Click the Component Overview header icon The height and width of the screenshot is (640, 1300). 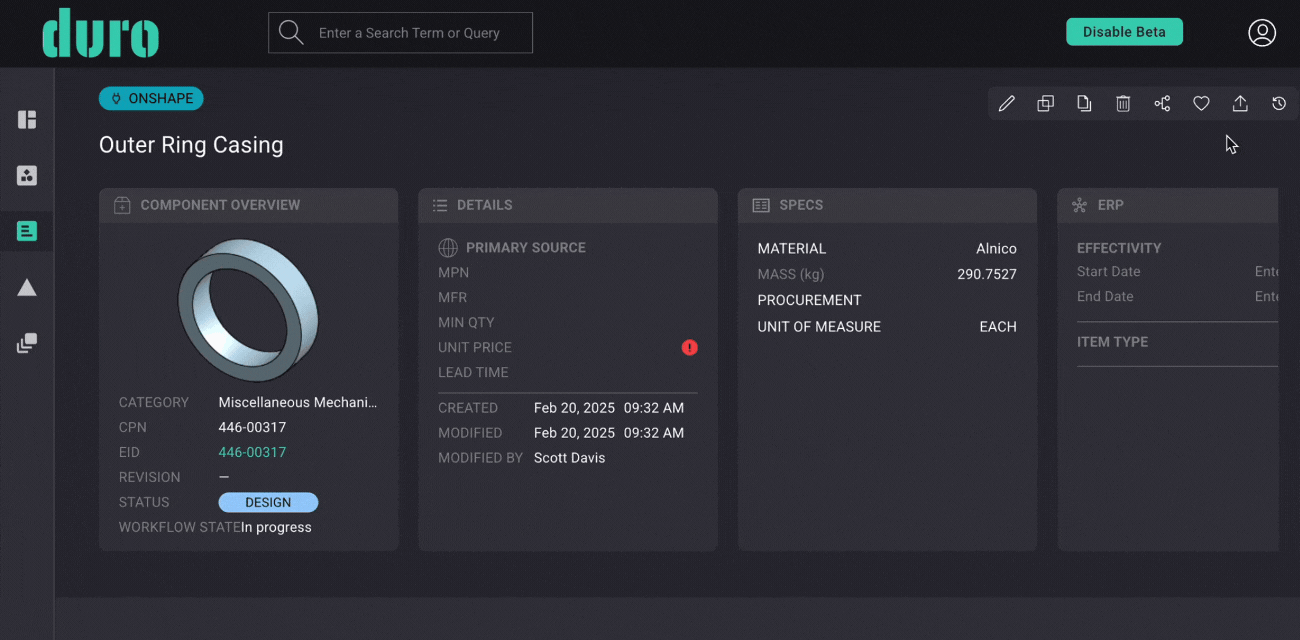click(122, 205)
